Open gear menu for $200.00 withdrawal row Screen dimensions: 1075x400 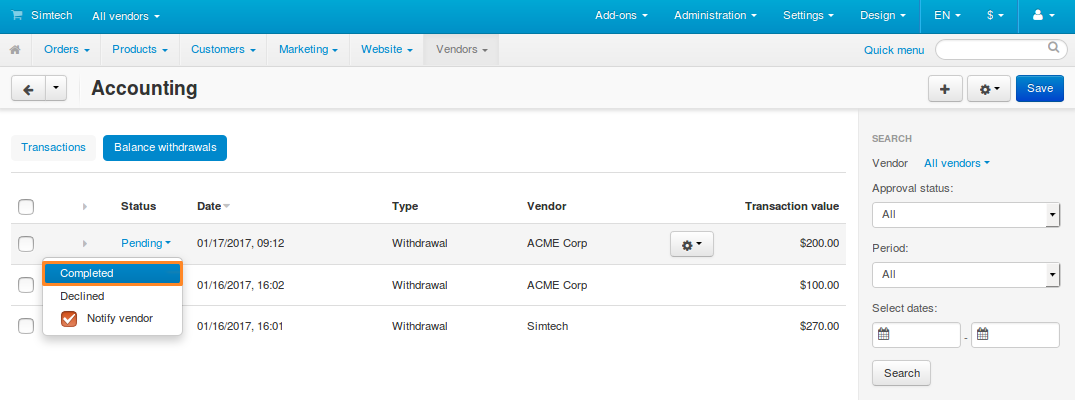pos(692,244)
